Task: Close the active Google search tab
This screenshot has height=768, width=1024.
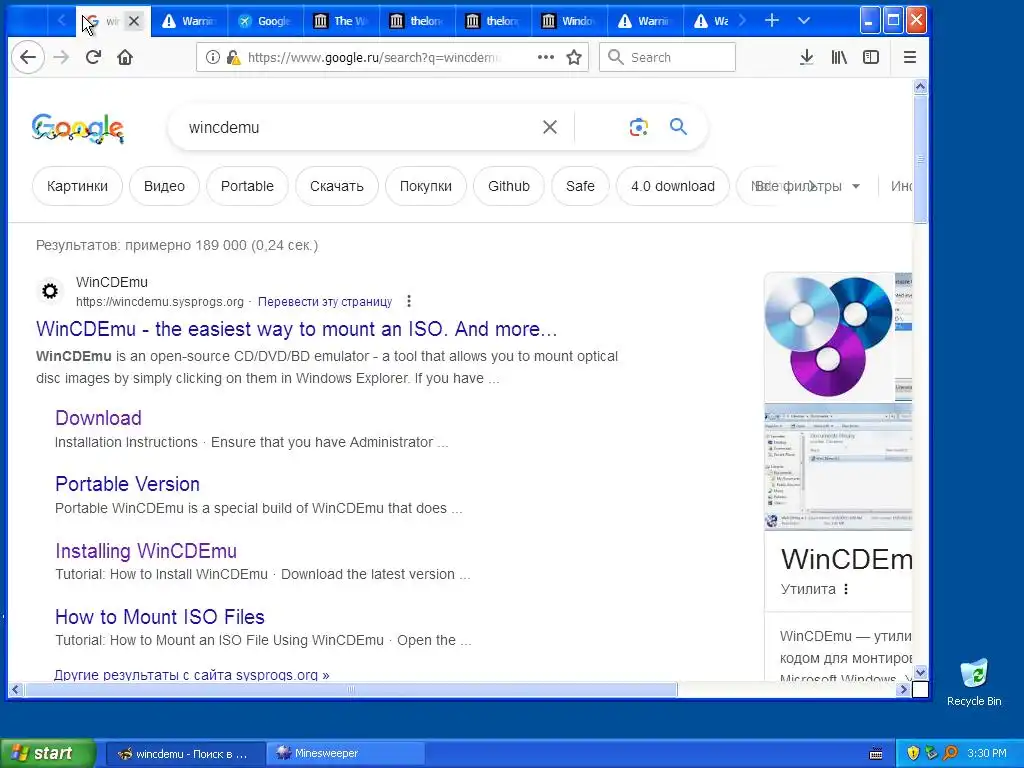Action: click(134, 21)
